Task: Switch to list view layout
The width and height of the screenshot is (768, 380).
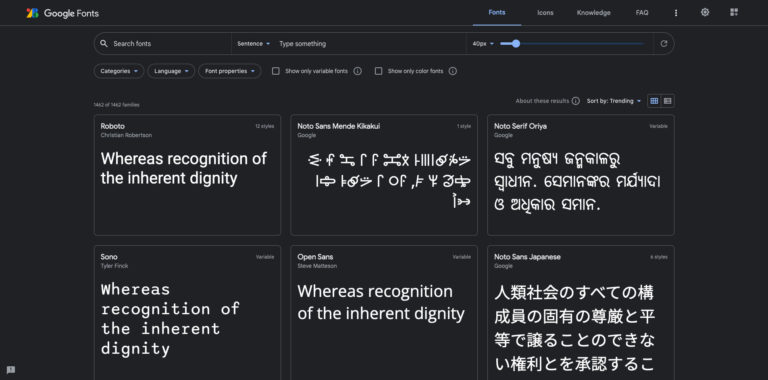Action: 668,101
